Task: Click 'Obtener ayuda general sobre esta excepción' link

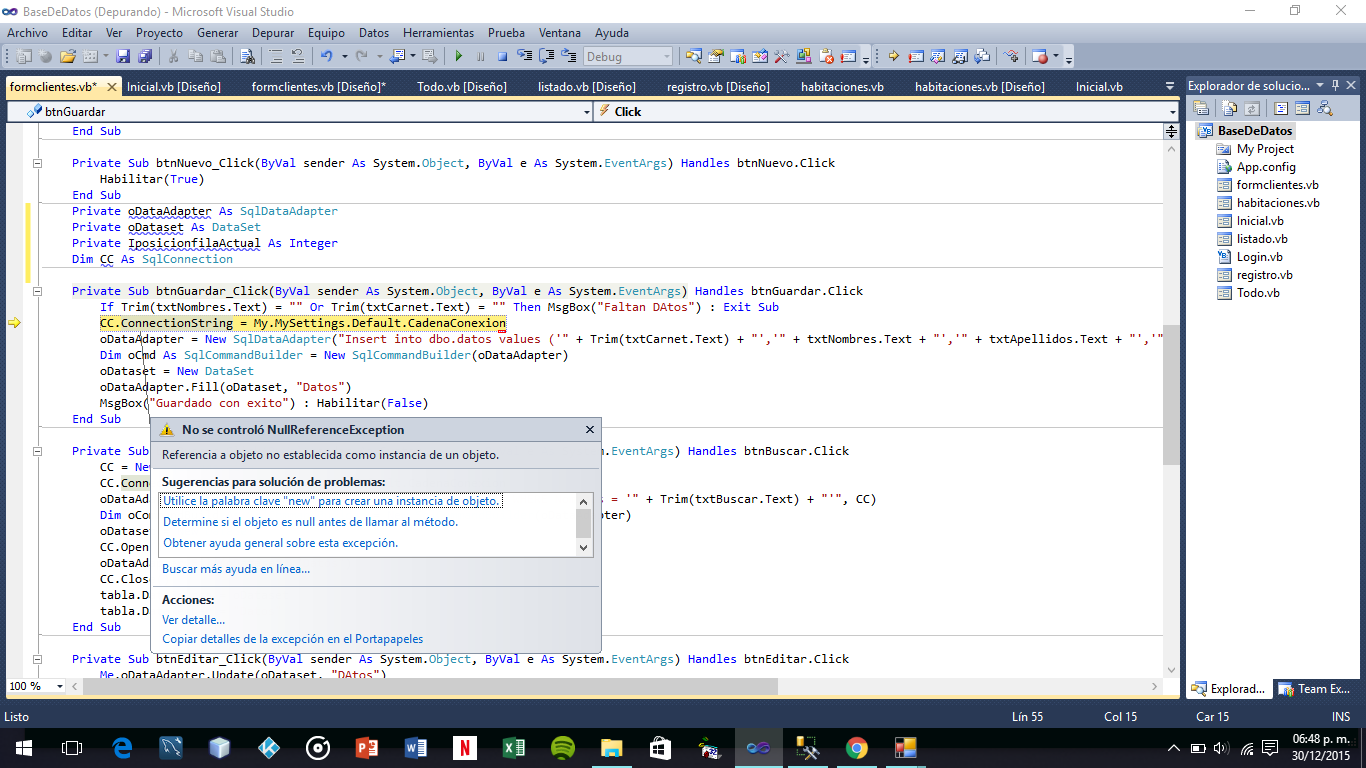Action: click(280, 543)
